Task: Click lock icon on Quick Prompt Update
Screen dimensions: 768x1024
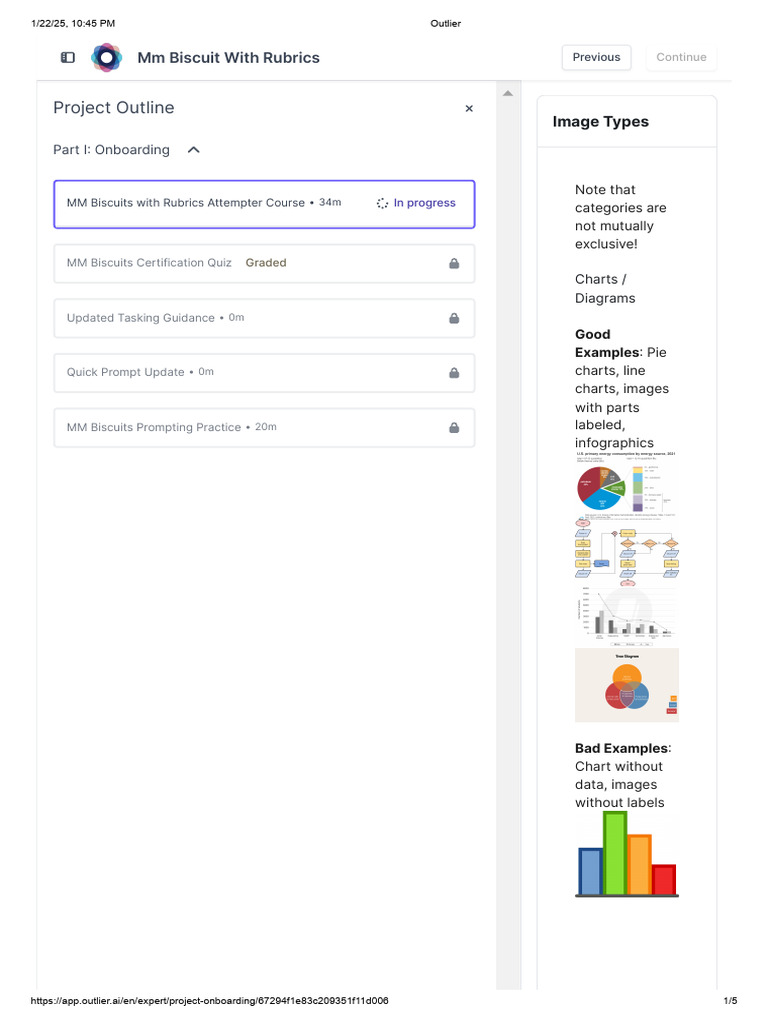Action: (454, 373)
